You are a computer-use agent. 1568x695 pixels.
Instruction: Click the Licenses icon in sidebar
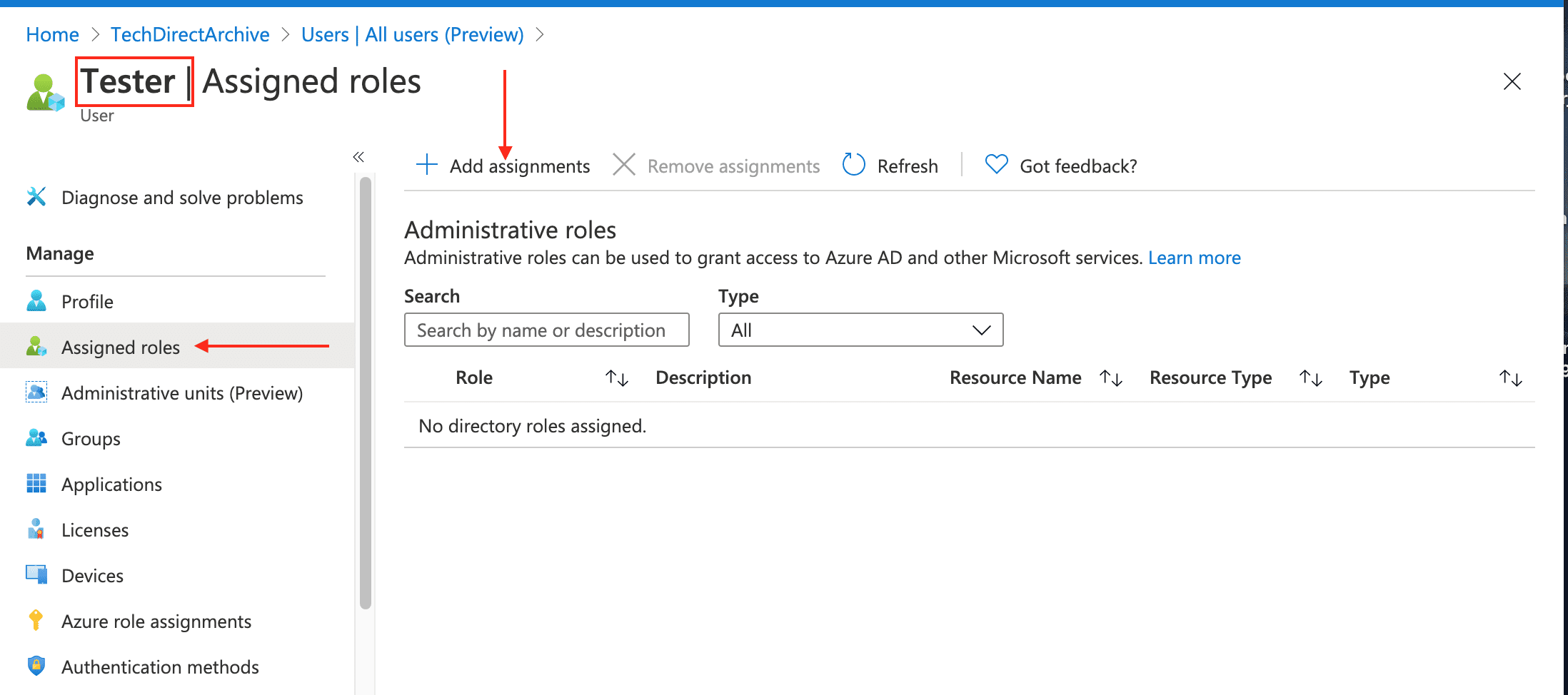coord(36,529)
